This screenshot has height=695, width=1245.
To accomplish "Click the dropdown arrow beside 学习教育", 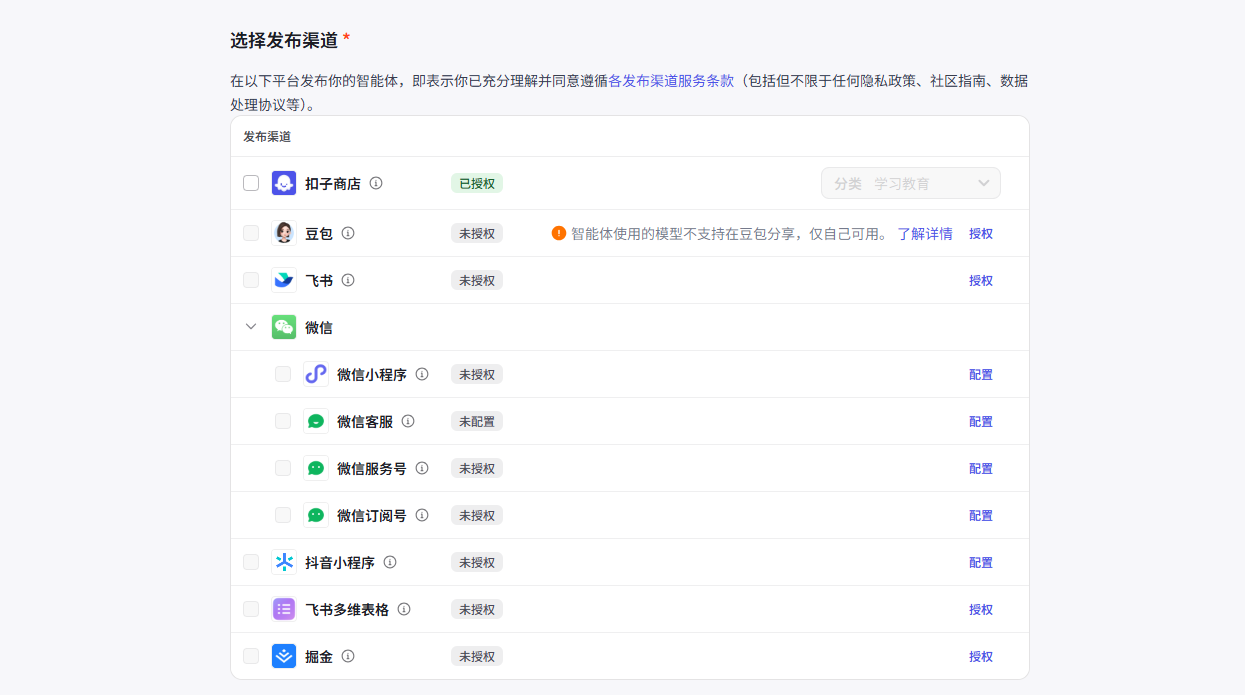I will pos(984,183).
